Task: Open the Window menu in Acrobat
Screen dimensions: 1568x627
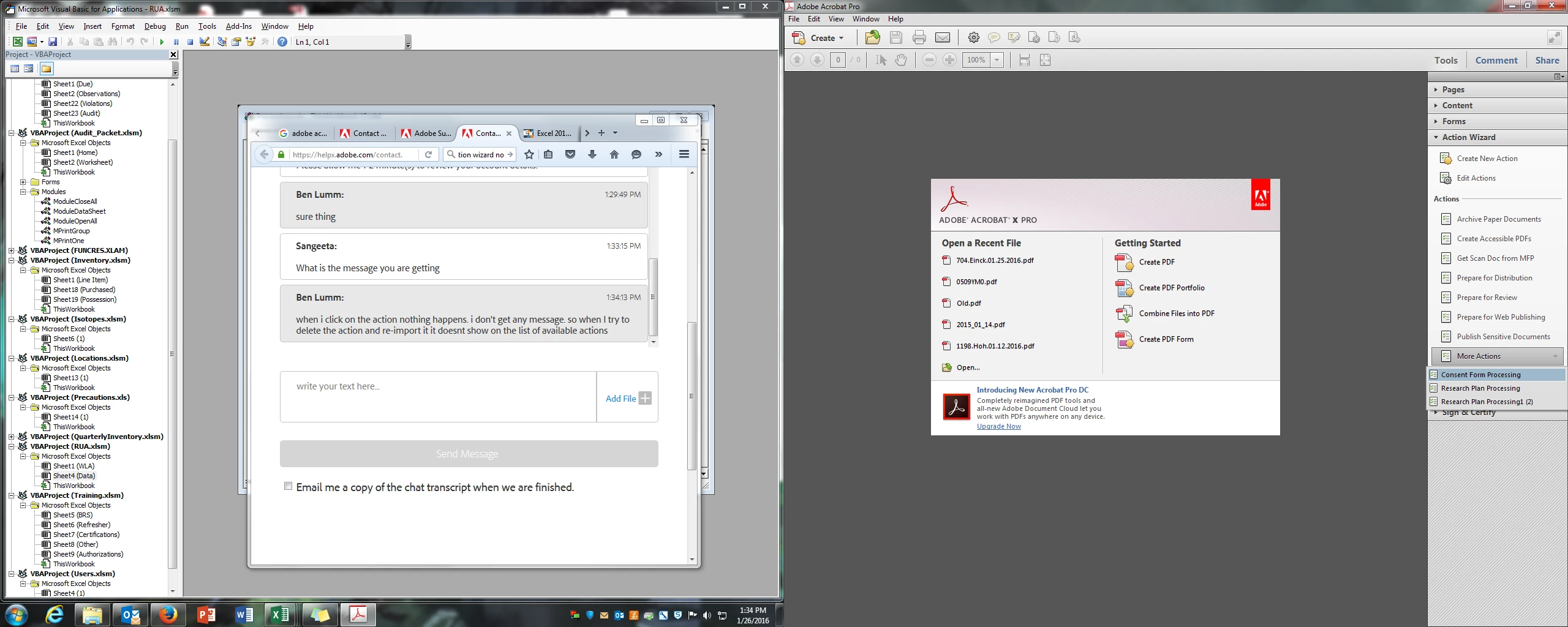Action: point(865,19)
